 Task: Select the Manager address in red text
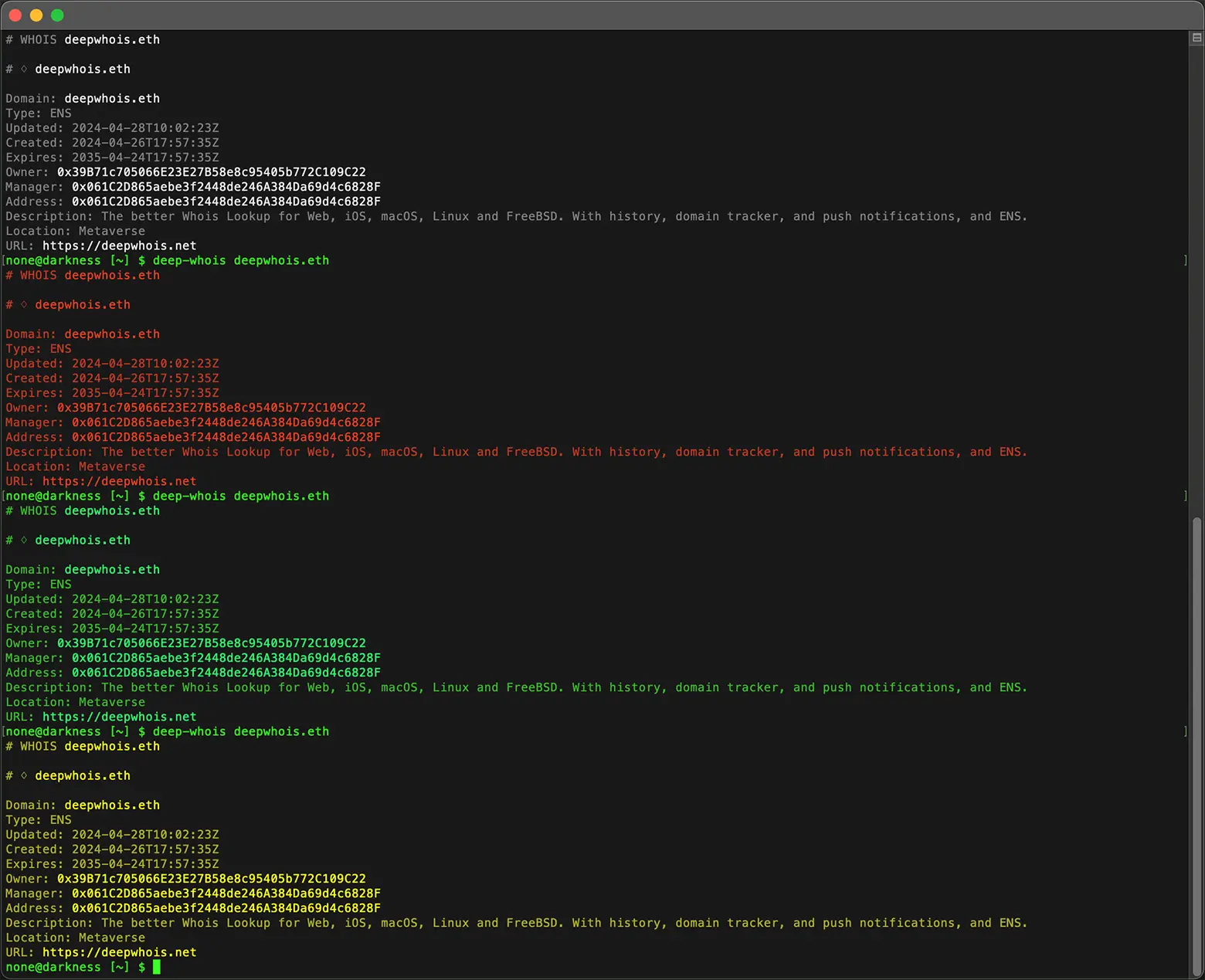226,422
